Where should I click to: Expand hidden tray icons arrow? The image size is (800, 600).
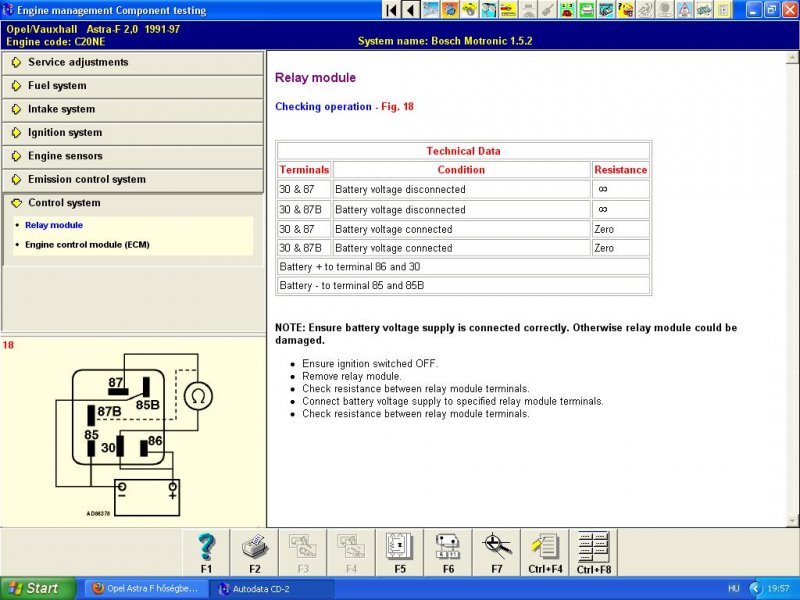coord(755,589)
